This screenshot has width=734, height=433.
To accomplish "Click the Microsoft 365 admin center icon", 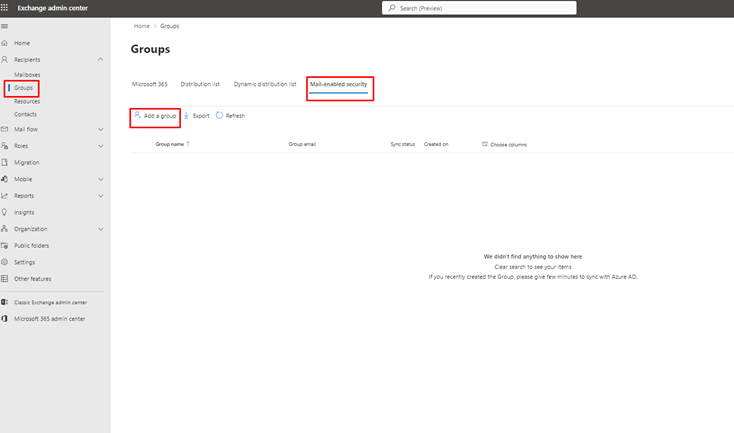I will click(x=5, y=319).
